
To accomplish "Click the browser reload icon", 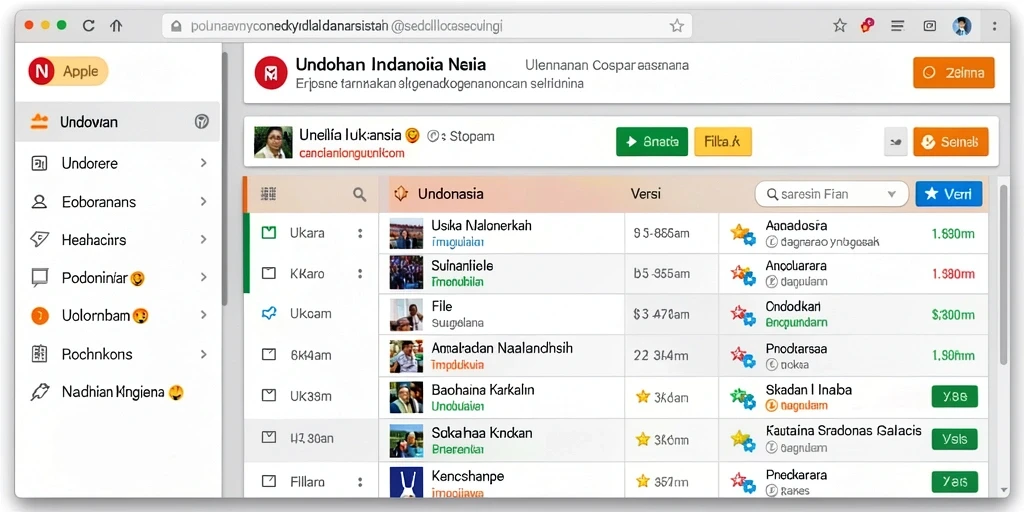I will point(89,26).
